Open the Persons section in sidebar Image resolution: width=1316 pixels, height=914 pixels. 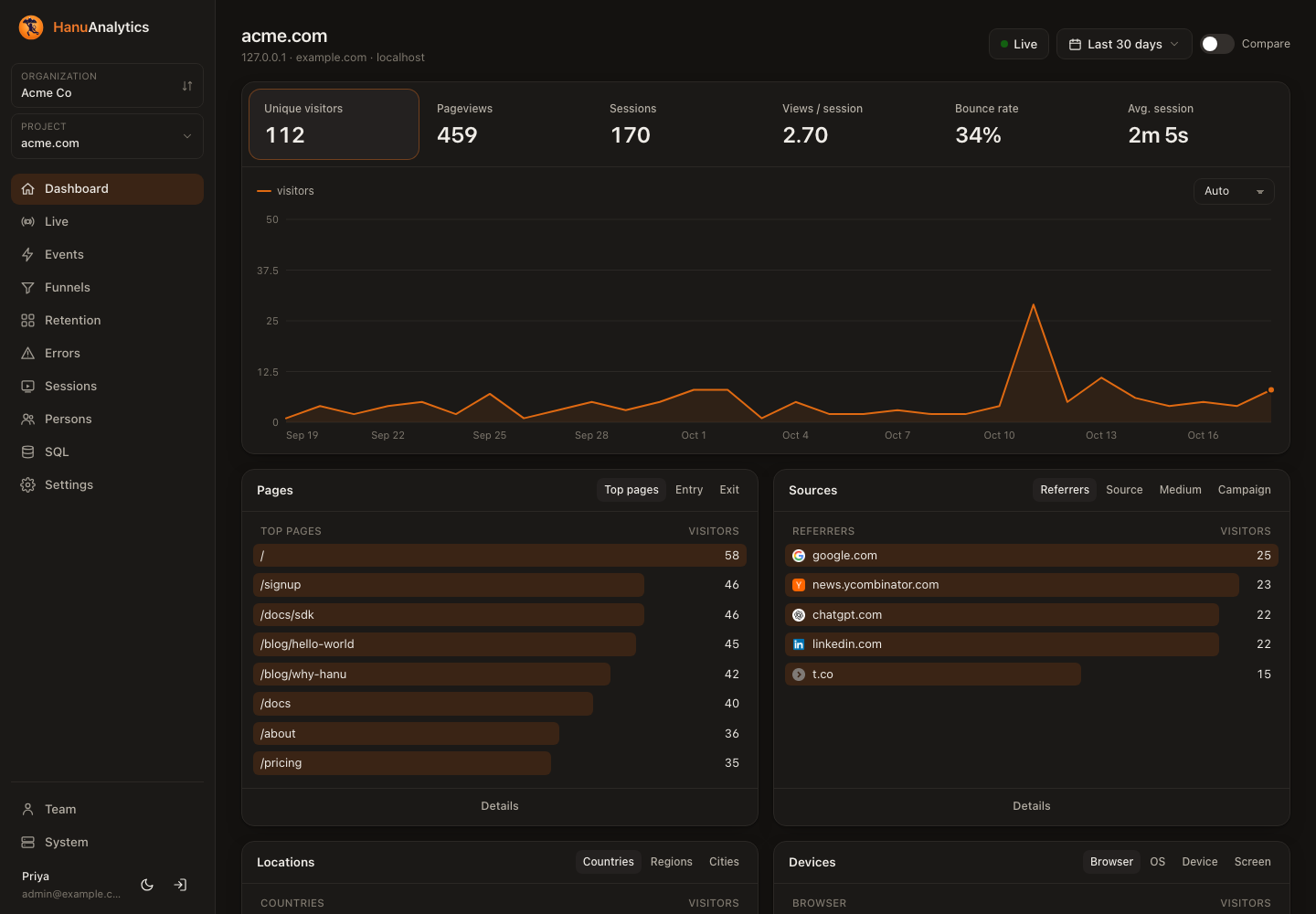(x=107, y=419)
